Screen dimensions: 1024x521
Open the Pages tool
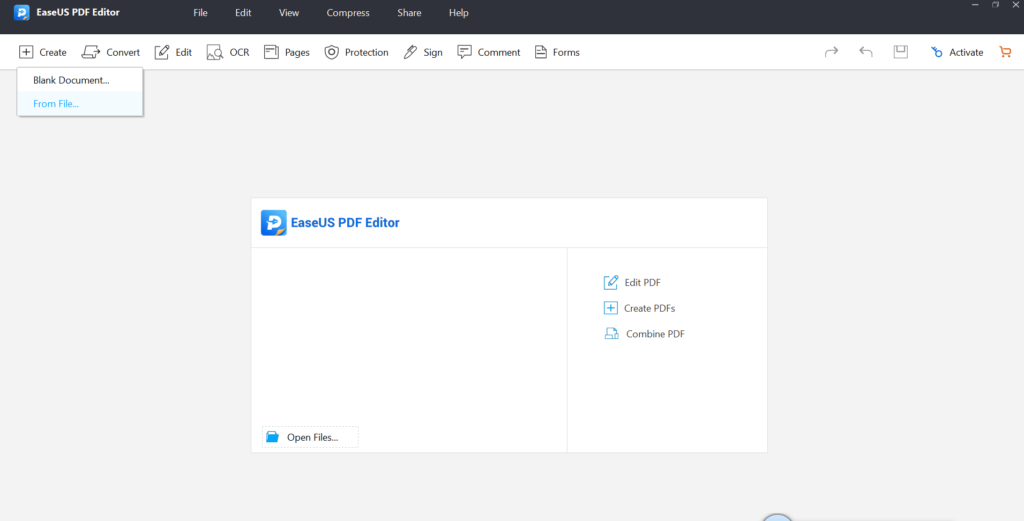point(287,52)
